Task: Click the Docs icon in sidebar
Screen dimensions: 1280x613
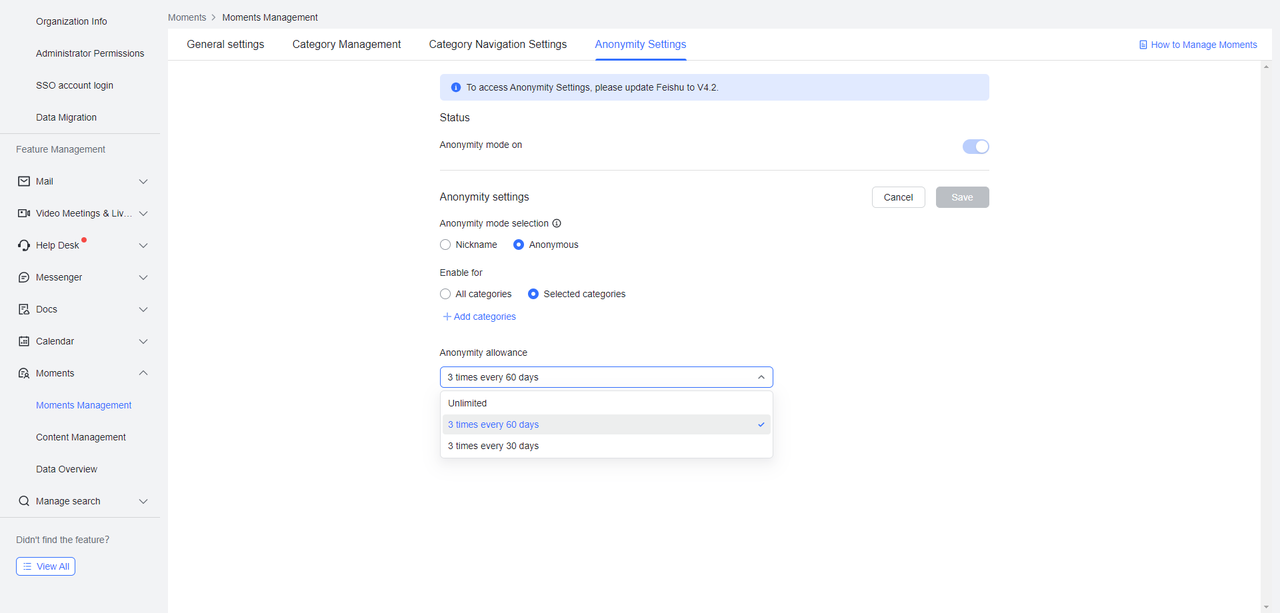Action: tap(24, 309)
